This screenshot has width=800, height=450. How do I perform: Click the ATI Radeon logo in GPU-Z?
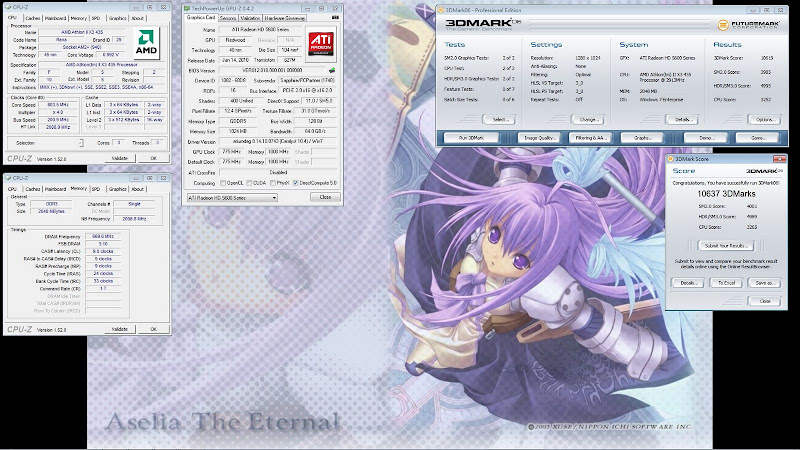tap(321, 44)
